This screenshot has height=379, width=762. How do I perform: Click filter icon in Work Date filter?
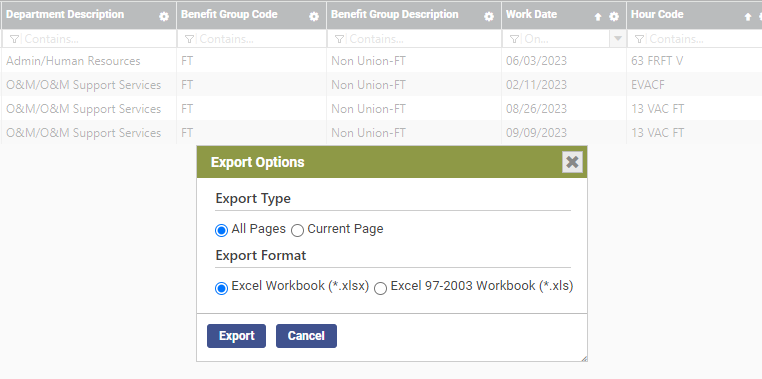pos(514,39)
